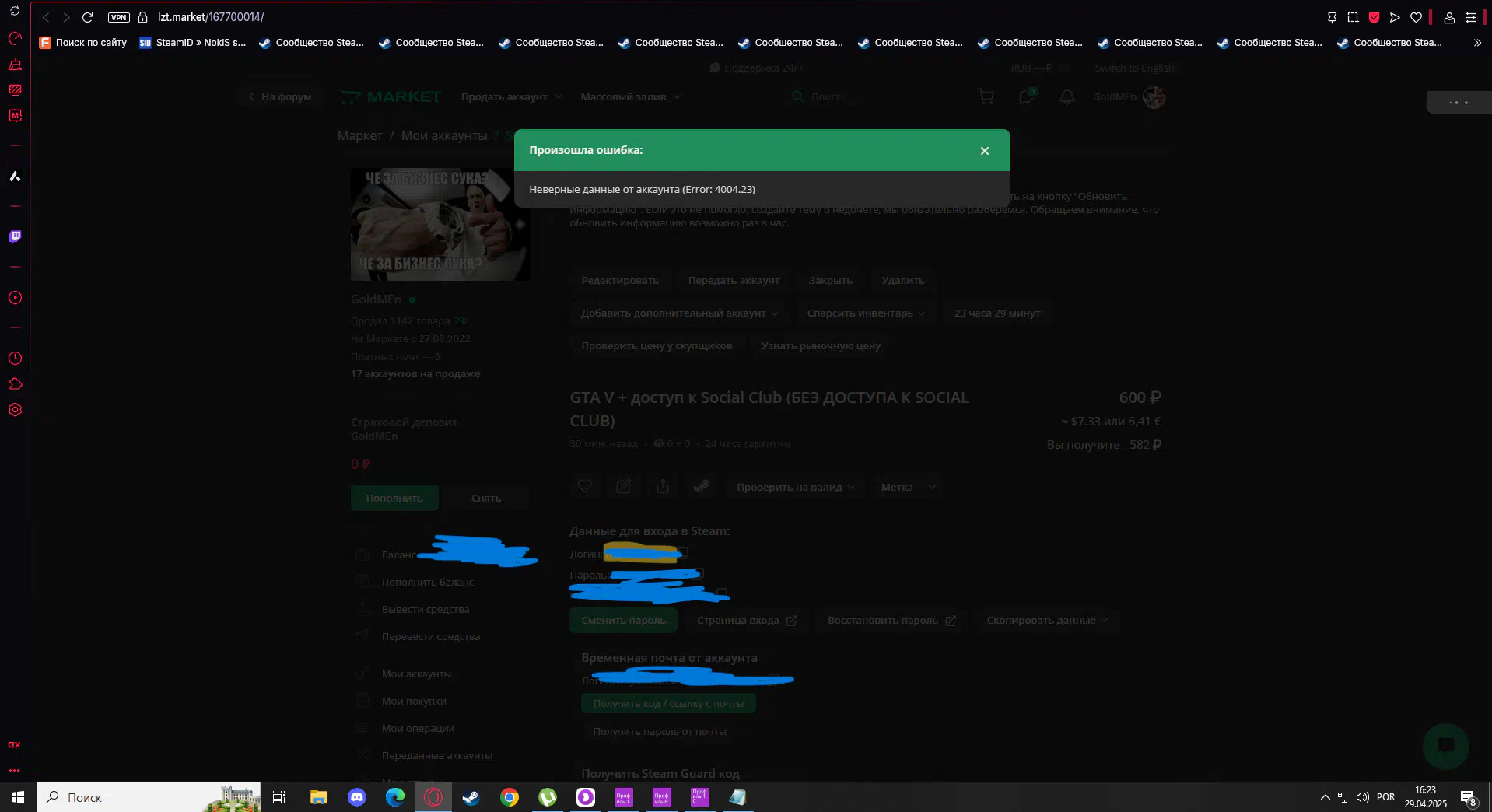Expand 'Скопировать данные' dropdown
1492x812 pixels.
1047,620
